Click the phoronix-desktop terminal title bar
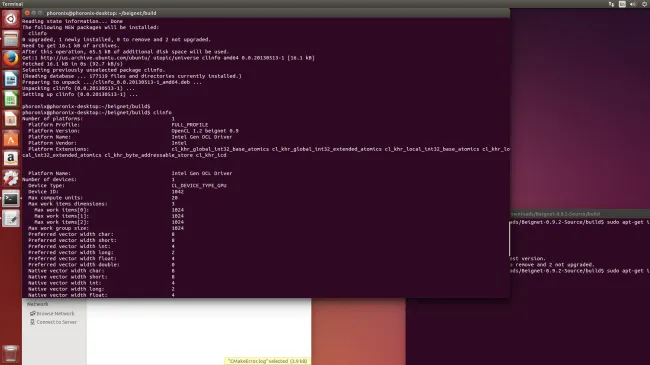This screenshot has height=365, width=650. coord(266,13)
